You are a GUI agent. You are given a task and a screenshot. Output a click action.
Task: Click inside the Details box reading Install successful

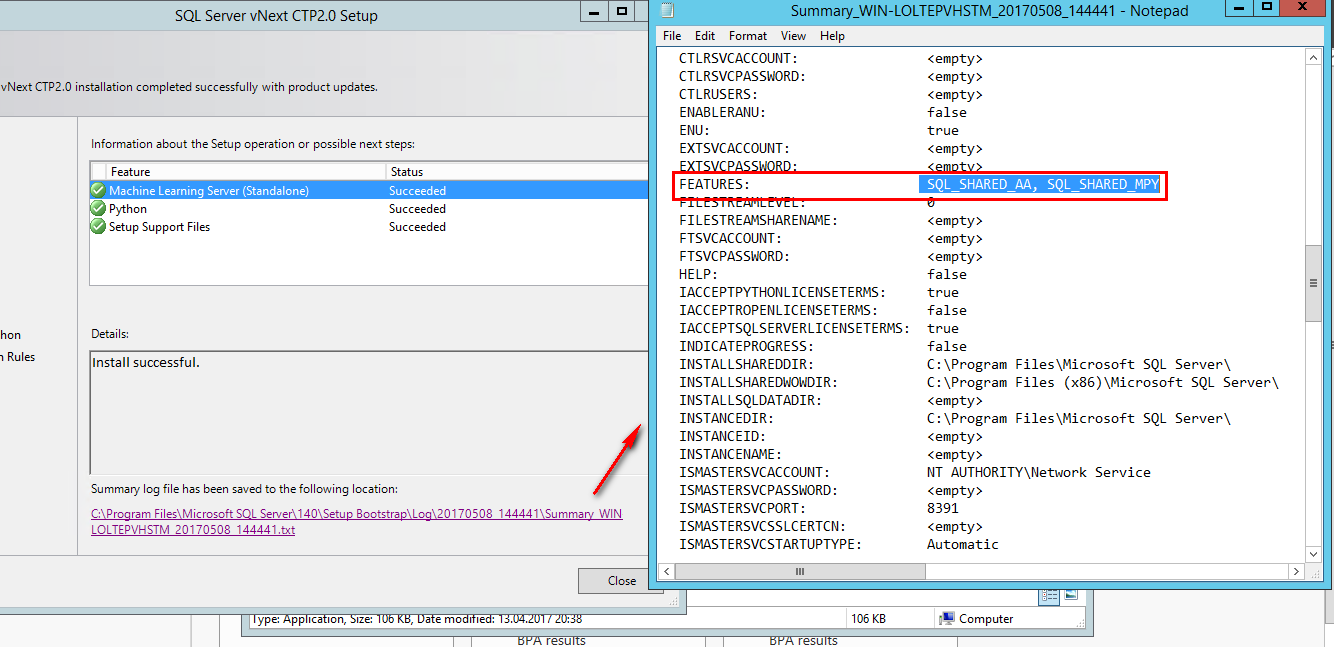pos(369,412)
